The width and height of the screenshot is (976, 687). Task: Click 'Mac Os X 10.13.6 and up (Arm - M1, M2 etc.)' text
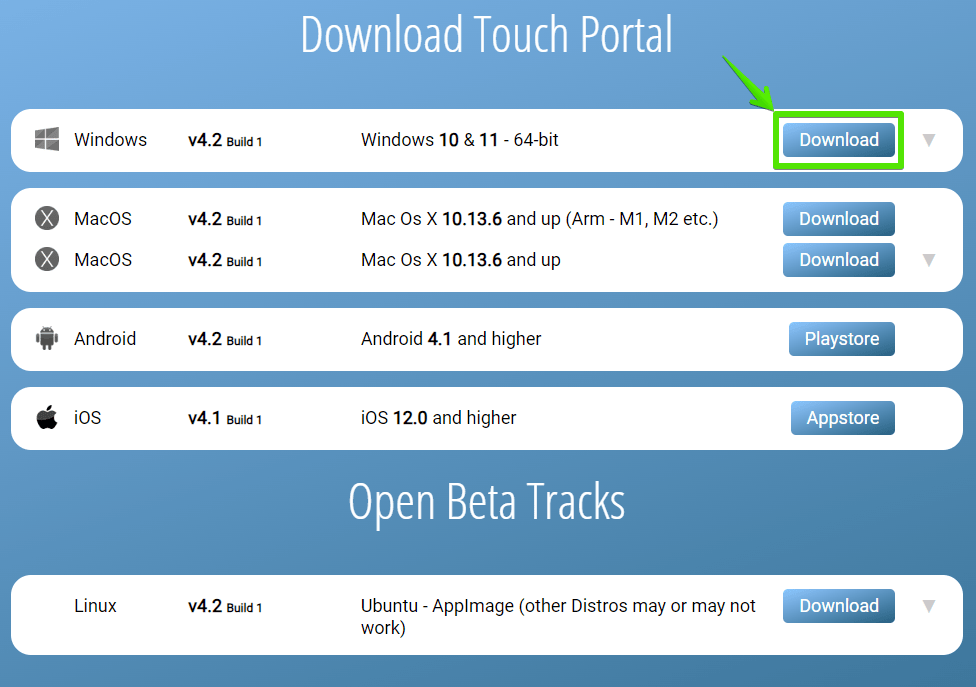(x=540, y=219)
